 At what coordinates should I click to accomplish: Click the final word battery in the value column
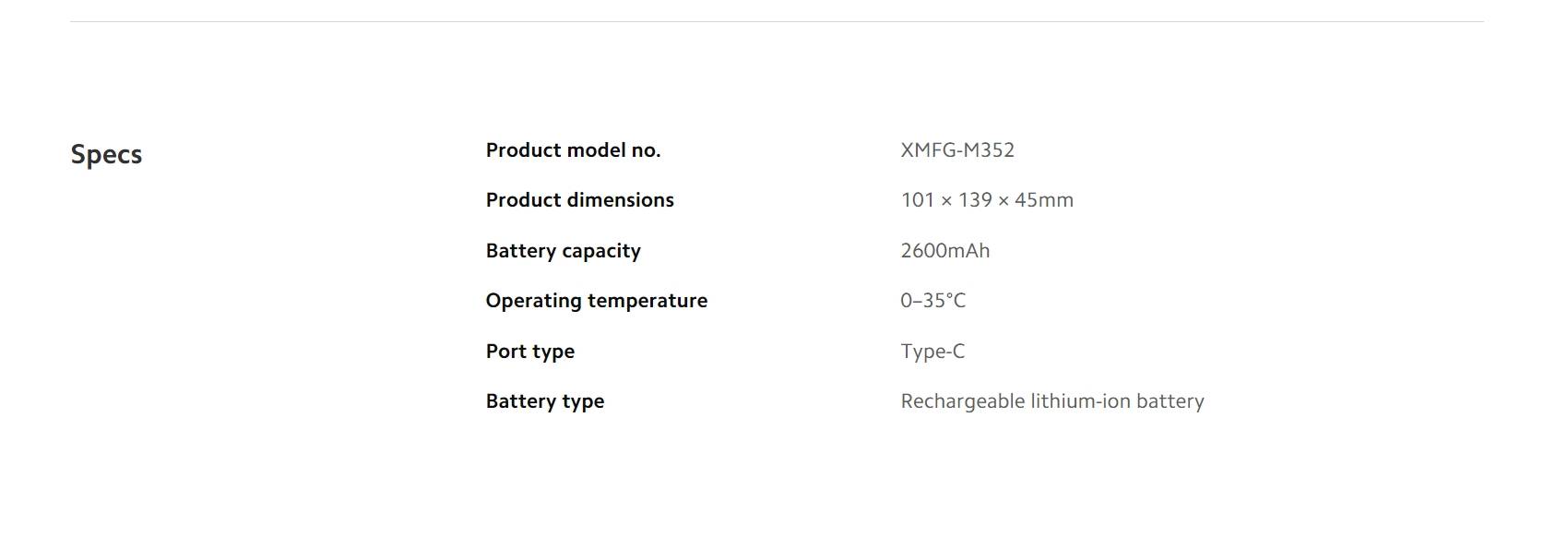(1170, 401)
